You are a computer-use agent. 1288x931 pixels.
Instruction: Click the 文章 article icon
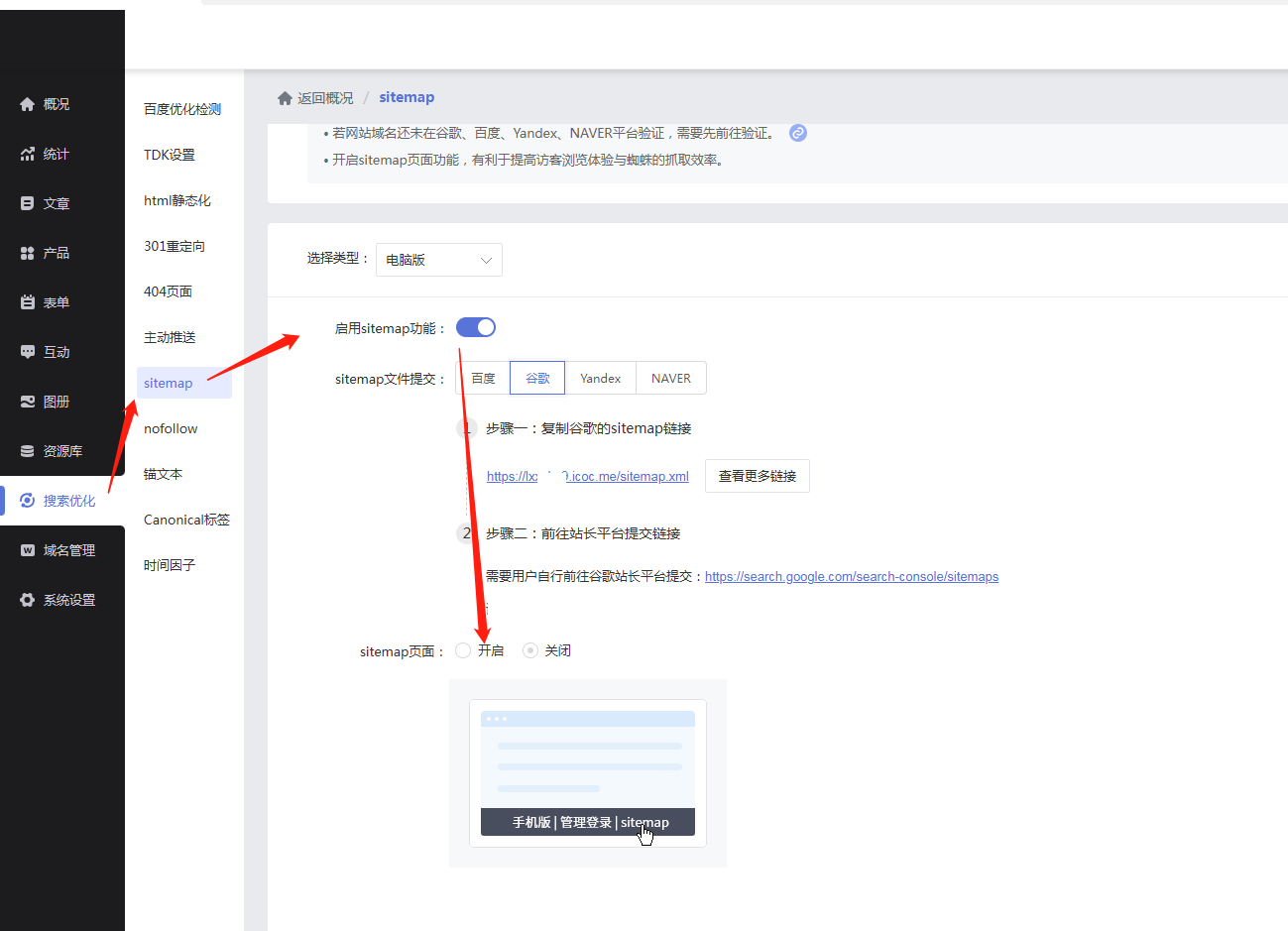pos(28,203)
